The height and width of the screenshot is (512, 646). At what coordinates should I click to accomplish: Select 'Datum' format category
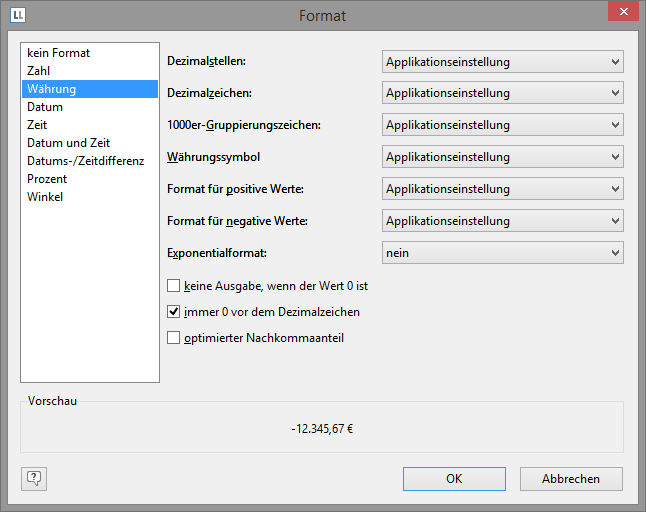point(45,107)
